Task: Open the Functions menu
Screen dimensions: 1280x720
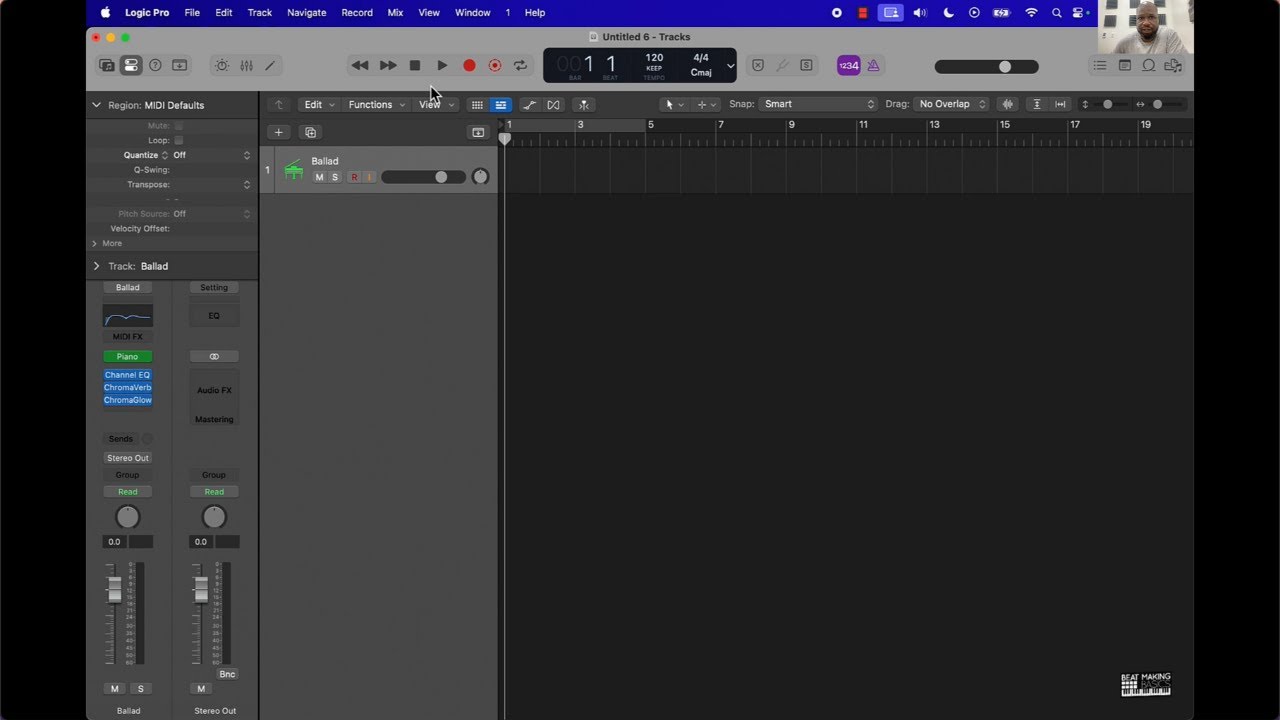Action: pos(377,105)
